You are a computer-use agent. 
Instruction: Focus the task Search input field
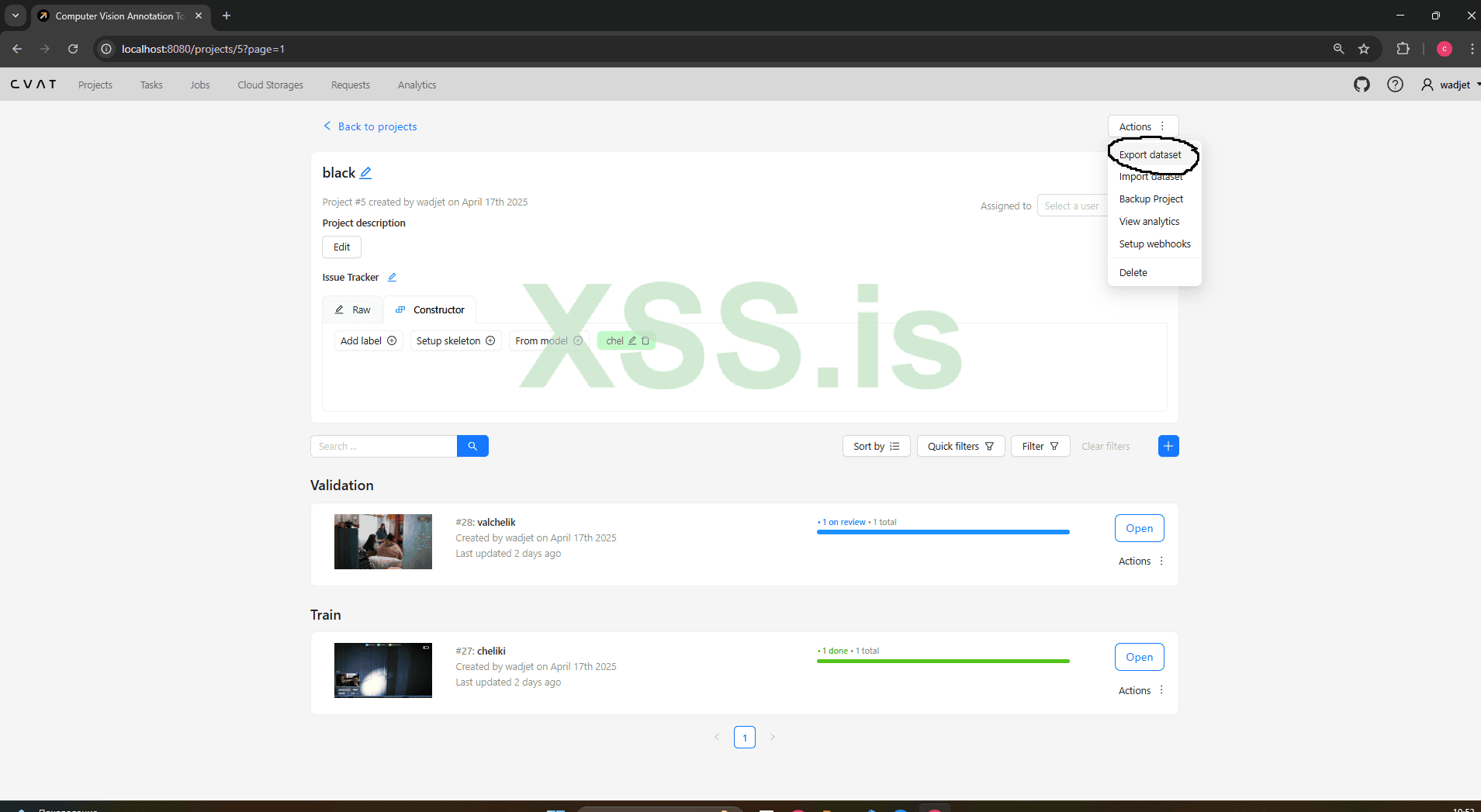pos(384,446)
